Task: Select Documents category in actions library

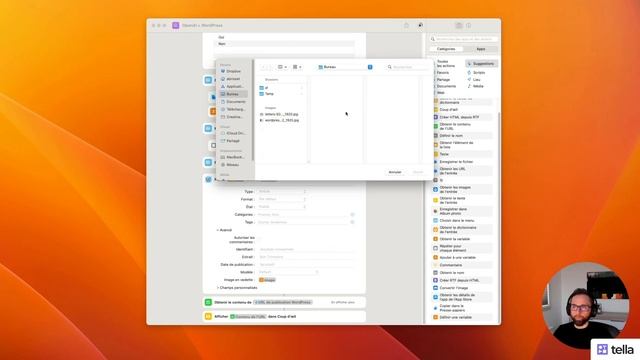Action: (x=447, y=86)
